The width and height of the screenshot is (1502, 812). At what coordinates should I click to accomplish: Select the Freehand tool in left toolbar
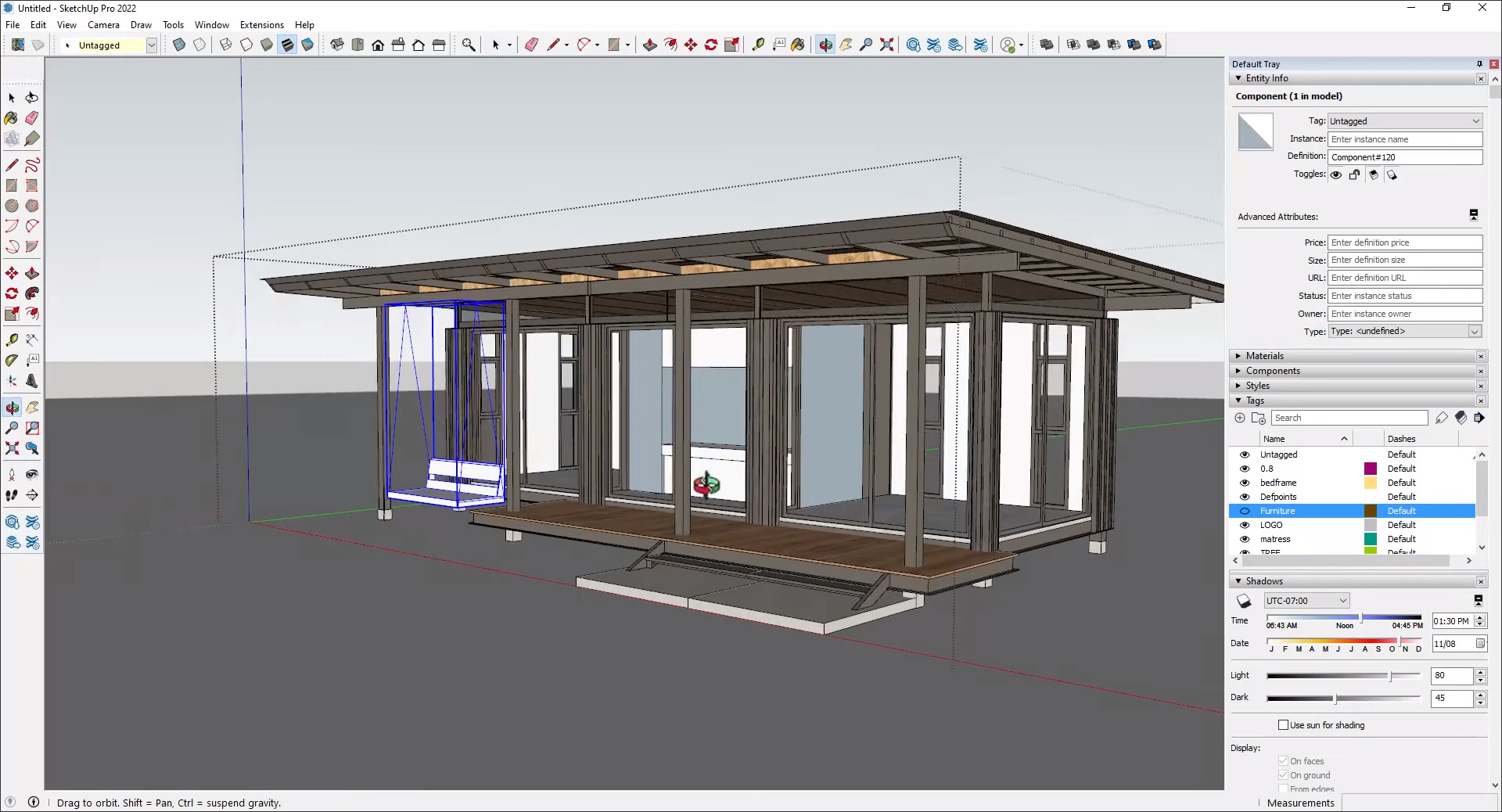tap(32, 165)
